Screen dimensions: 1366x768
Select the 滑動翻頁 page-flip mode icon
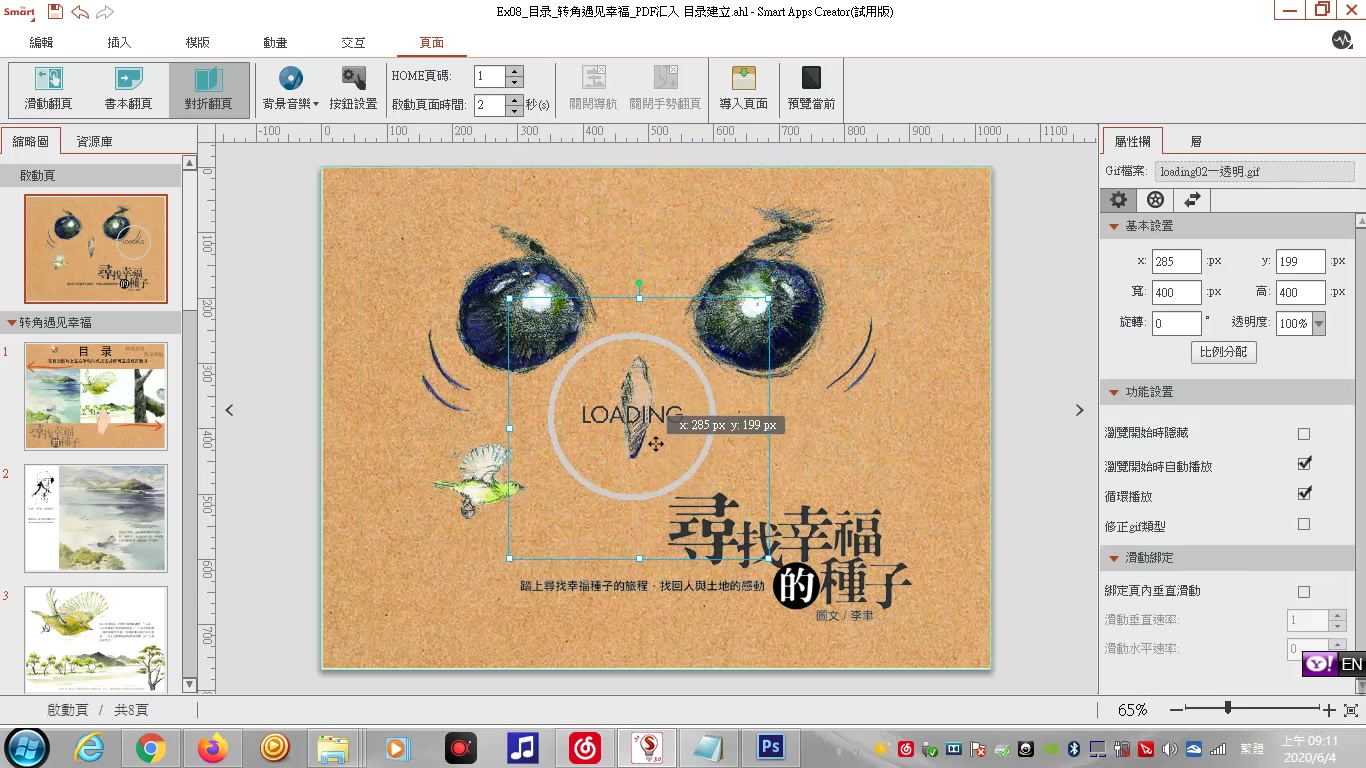pyautogui.click(x=48, y=89)
